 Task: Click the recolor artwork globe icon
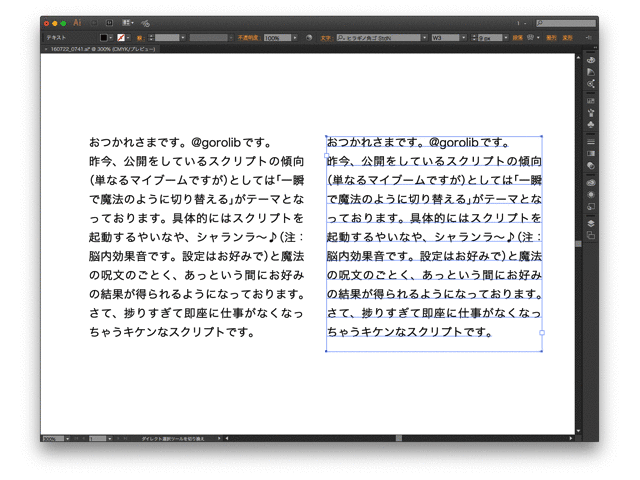point(309,38)
